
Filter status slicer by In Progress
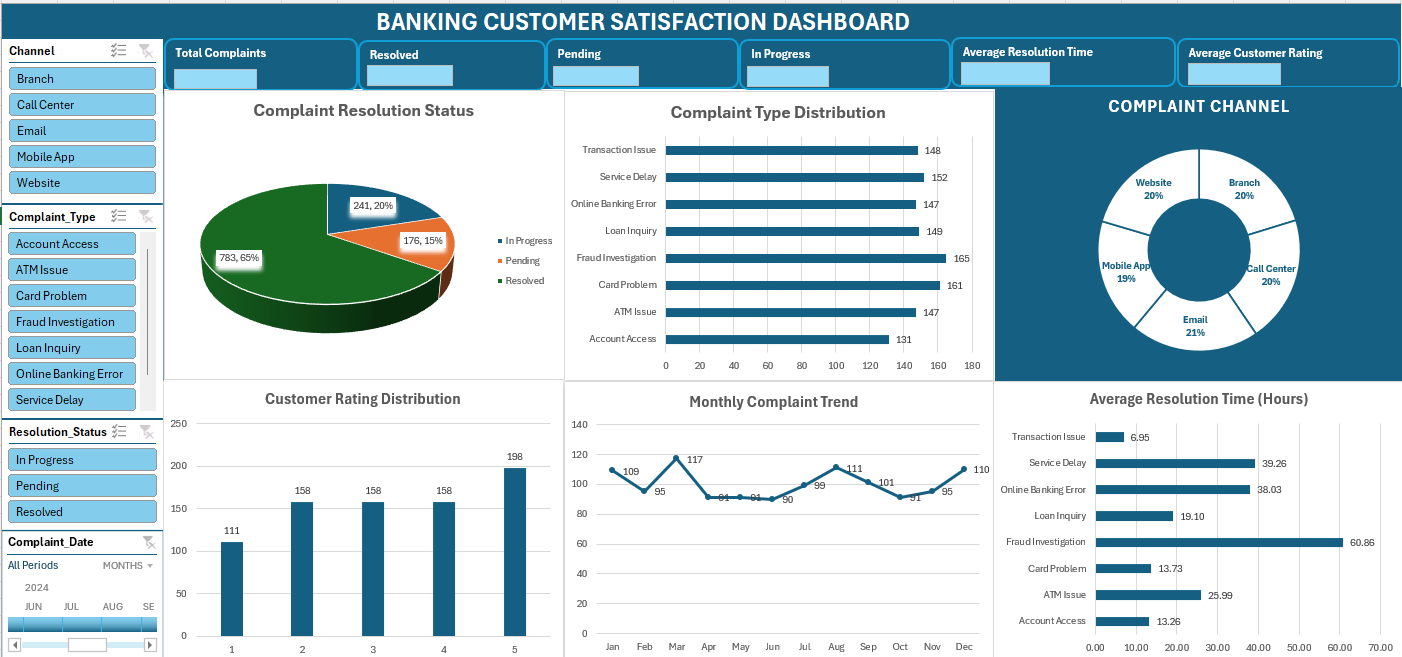coord(82,460)
